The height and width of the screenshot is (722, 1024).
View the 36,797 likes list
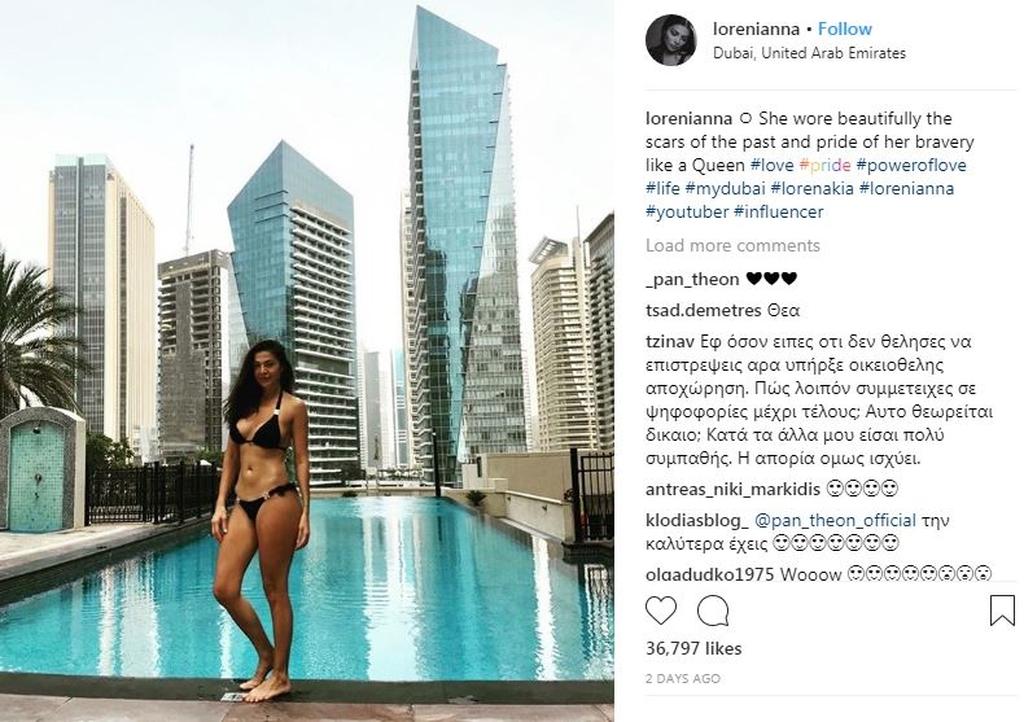click(x=694, y=648)
